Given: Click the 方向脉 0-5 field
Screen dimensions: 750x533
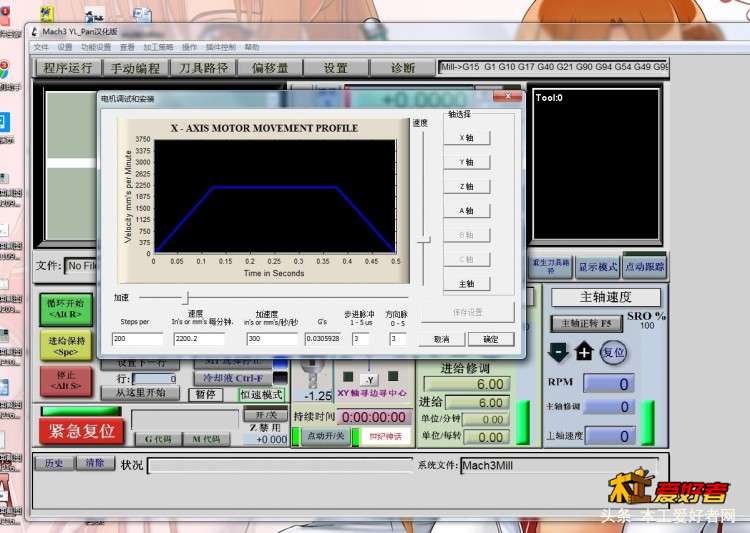Looking at the screenshot, I should (397, 339).
